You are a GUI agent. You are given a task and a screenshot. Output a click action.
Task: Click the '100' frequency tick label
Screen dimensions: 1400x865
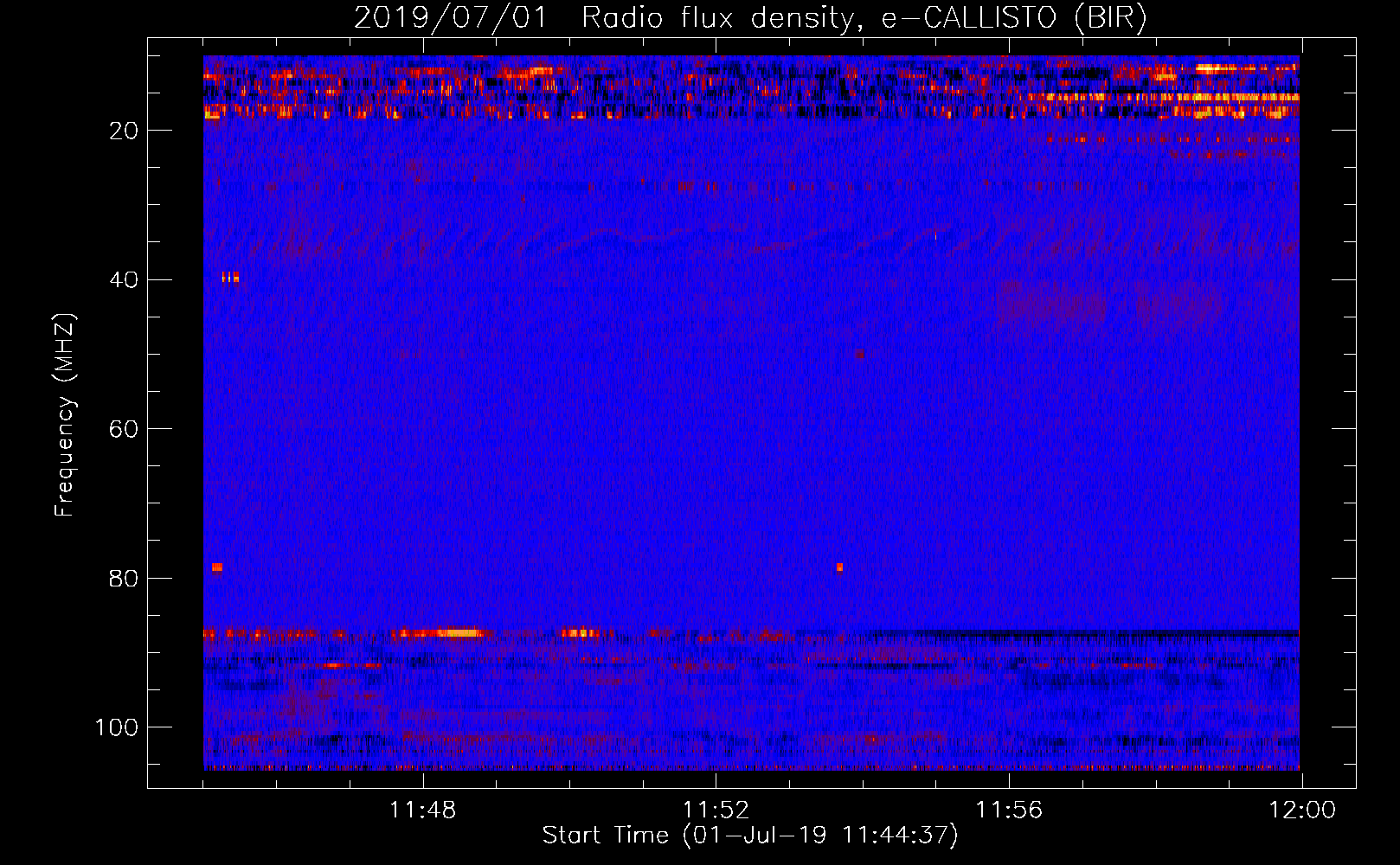[x=117, y=728]
